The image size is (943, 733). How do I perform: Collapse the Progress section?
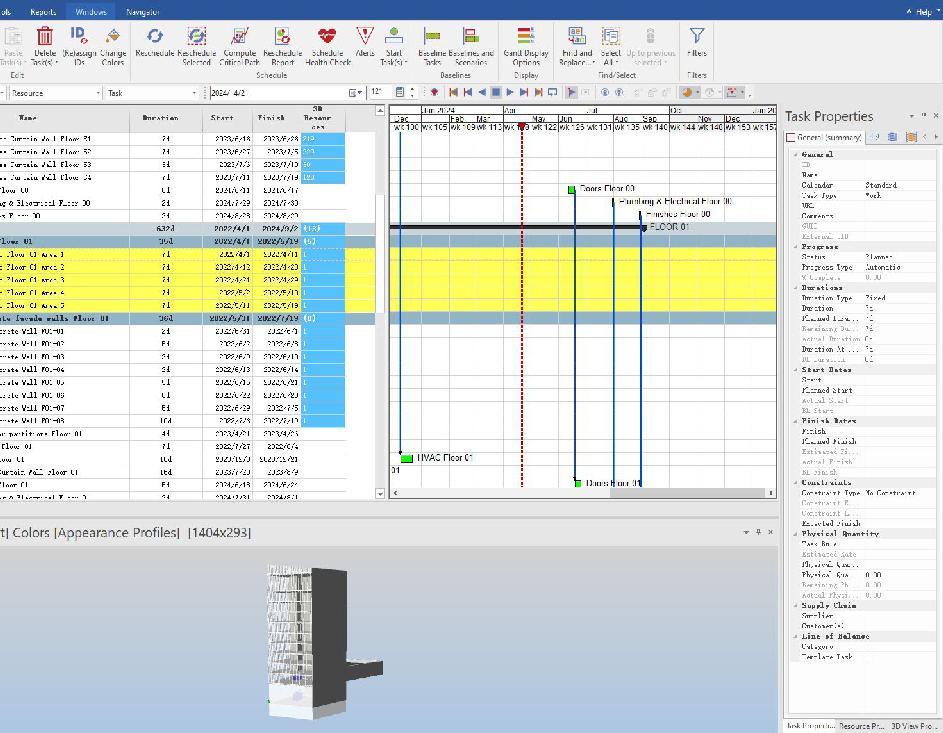(796, 247)
